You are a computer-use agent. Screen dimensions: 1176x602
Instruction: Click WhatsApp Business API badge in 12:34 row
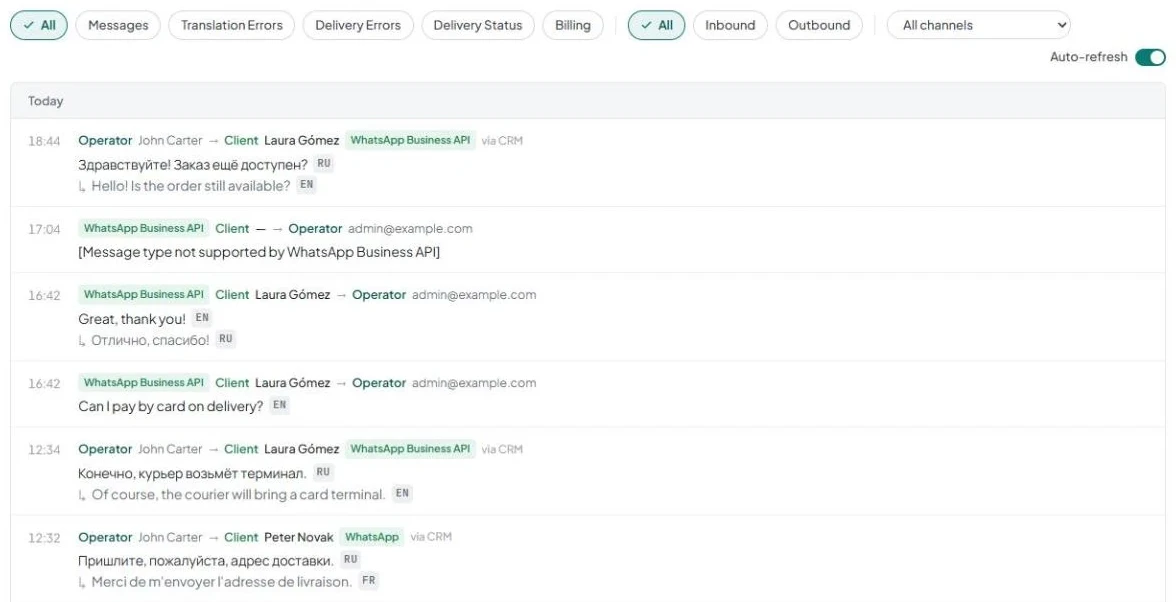click(410, 449)
